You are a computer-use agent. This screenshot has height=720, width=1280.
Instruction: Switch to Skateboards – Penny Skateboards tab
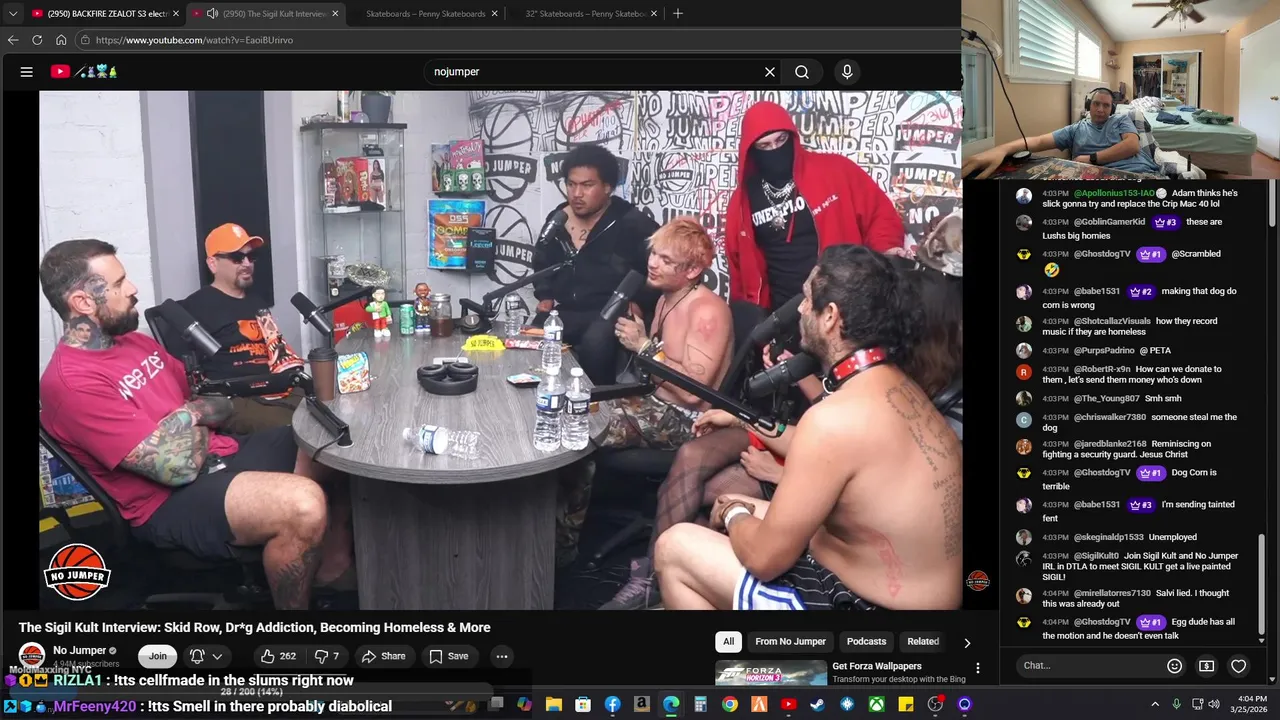[x=425, y=13]
